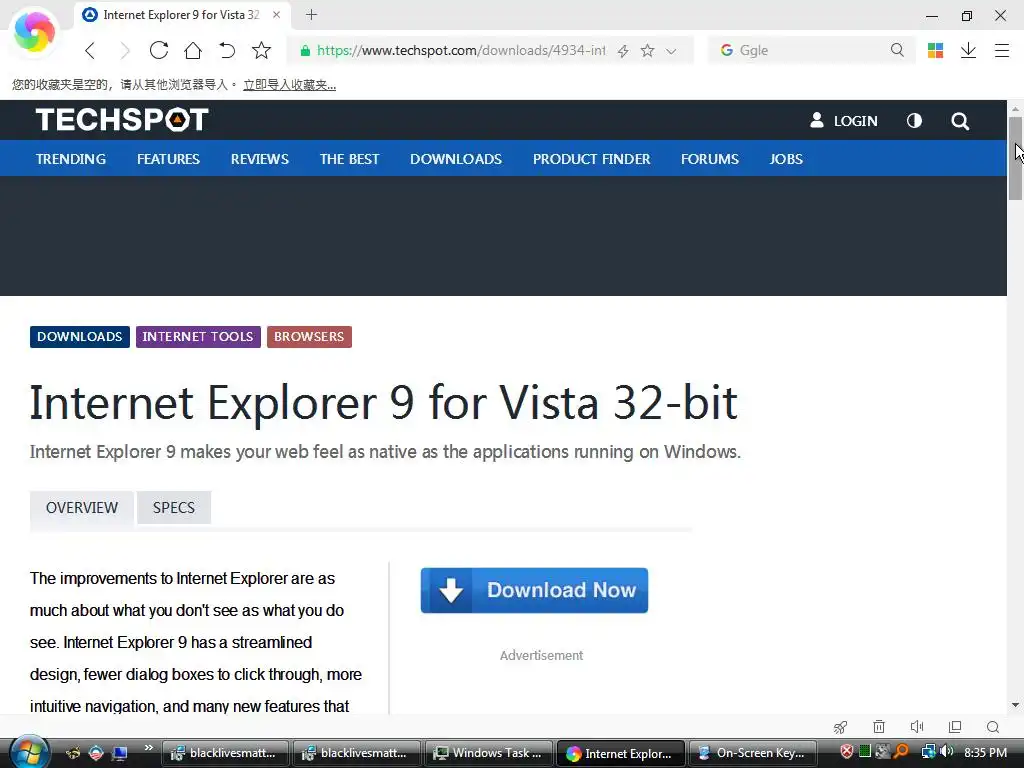Click the BROWSERS tag
This screenshot has width=1024, height=768.
(309, 337)
